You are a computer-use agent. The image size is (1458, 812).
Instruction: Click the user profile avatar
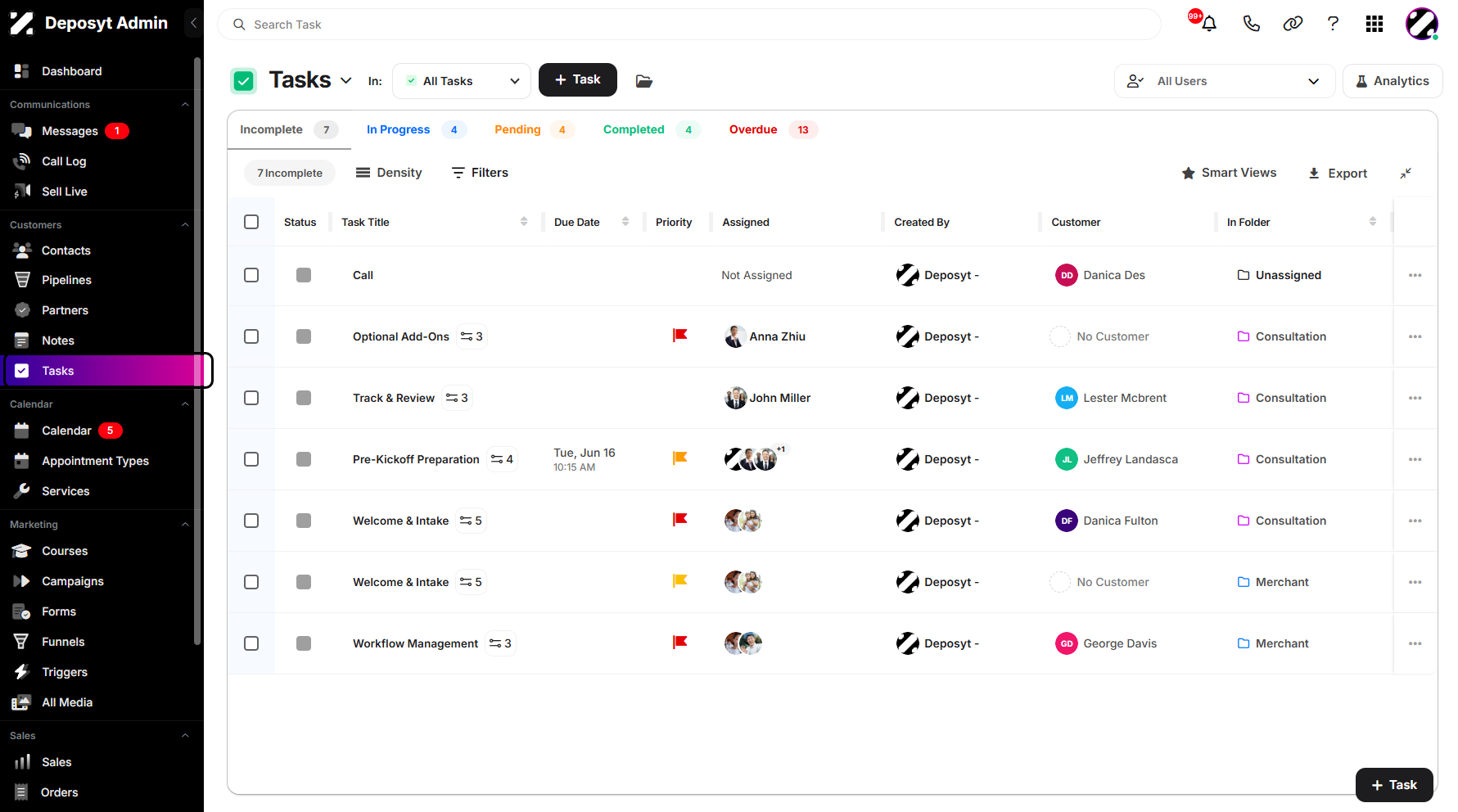(1422, 24)
